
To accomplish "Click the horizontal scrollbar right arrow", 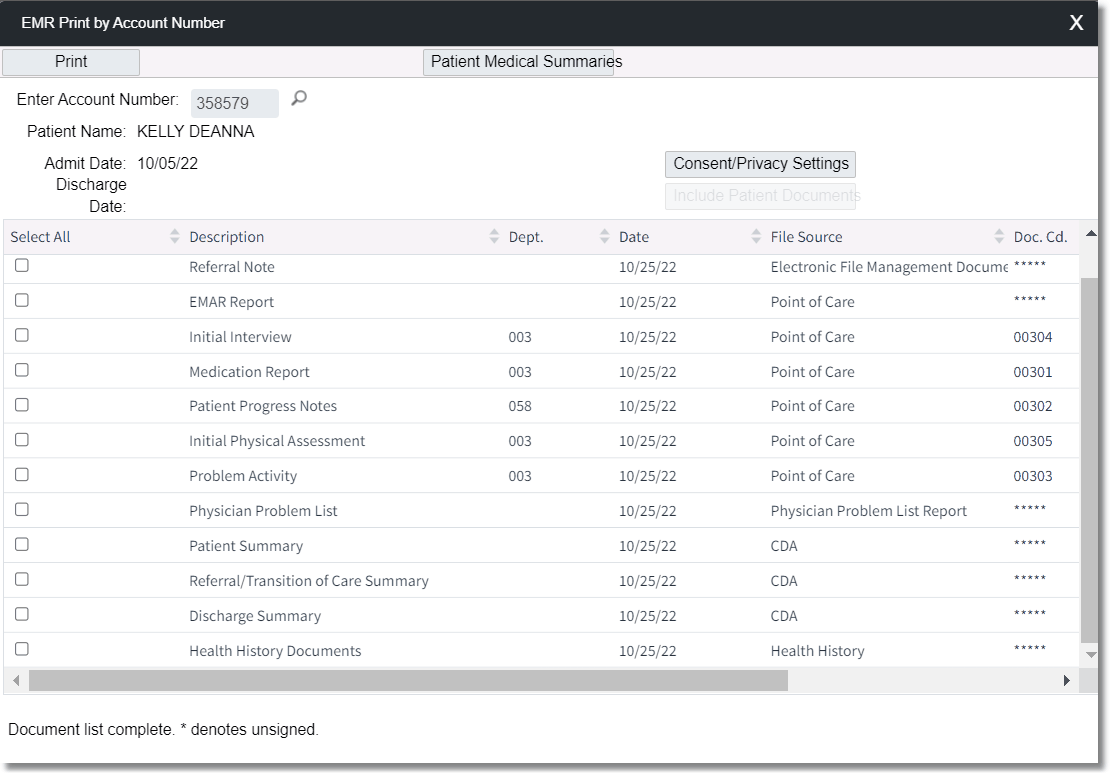I will pyautogui.click(x=1067, y=681).
